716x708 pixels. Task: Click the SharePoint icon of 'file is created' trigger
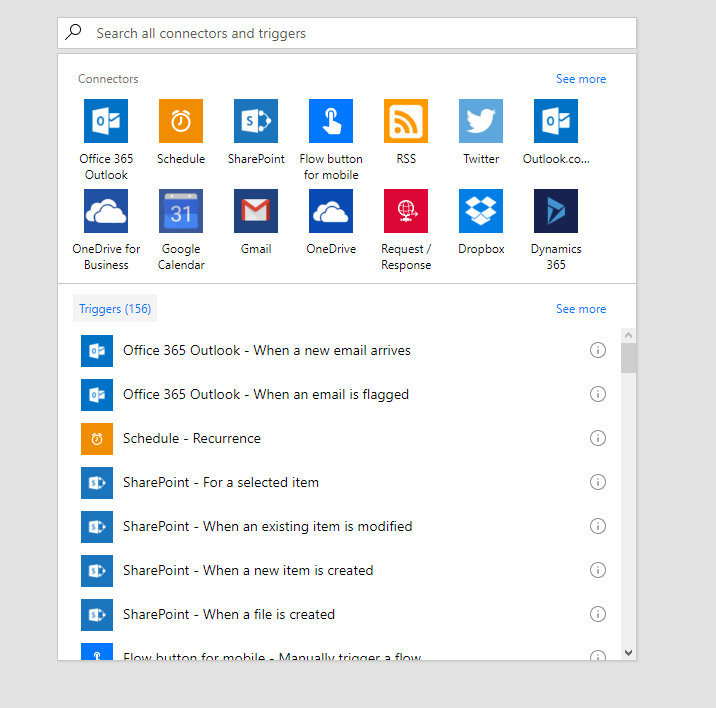coord(97,615)
